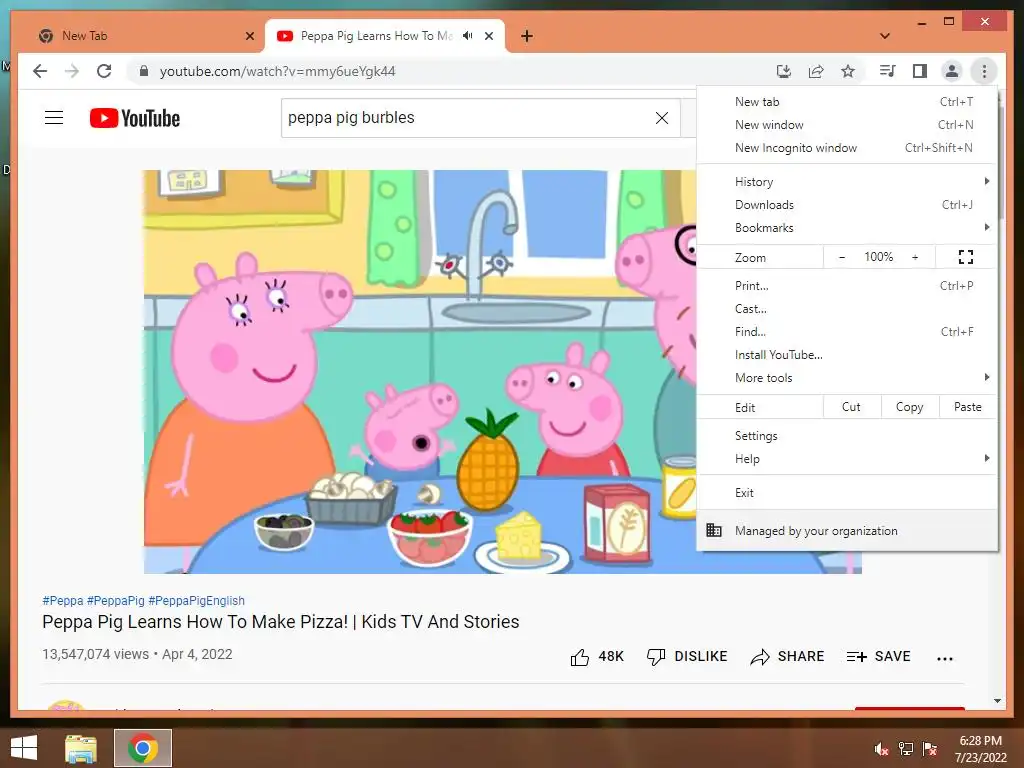The image size is (1024, 768).
Task: Click the muted volume tray icon
Action: click(881, 749)
